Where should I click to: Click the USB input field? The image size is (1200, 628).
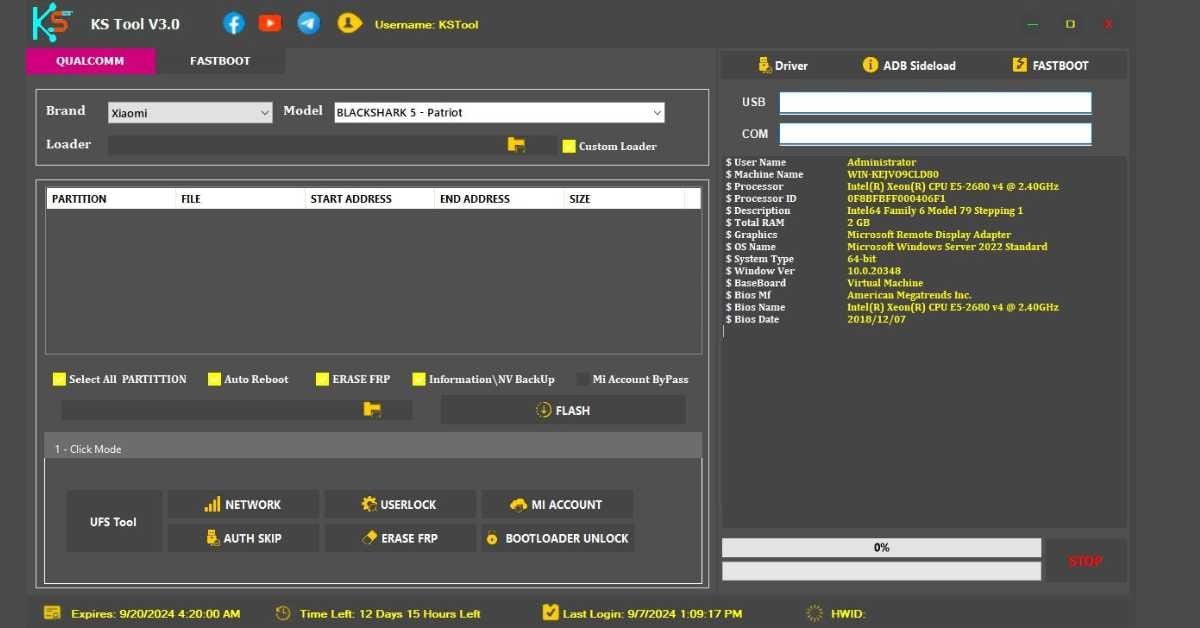[935, 102]
